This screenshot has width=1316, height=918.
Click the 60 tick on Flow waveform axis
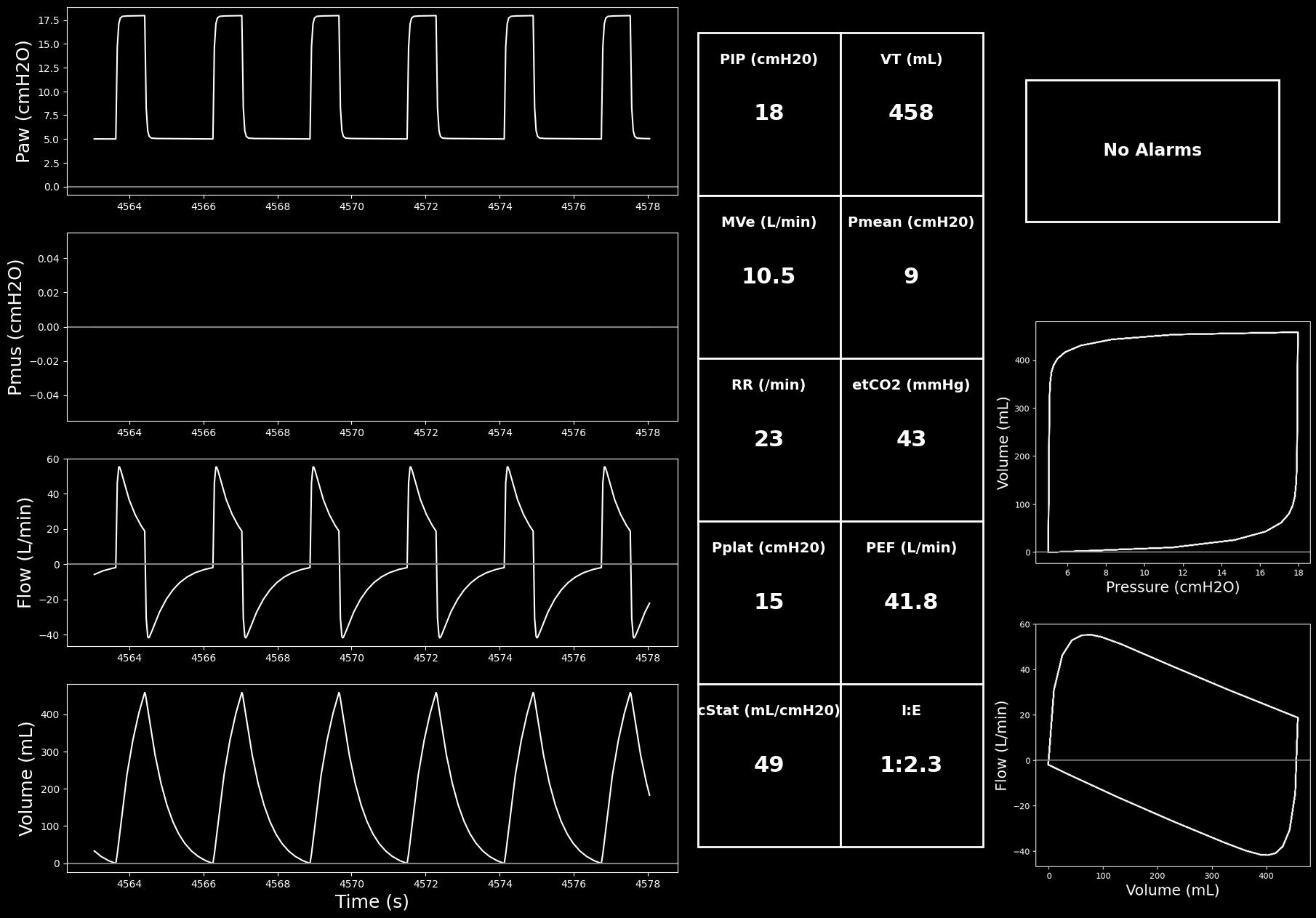(52, 459)
